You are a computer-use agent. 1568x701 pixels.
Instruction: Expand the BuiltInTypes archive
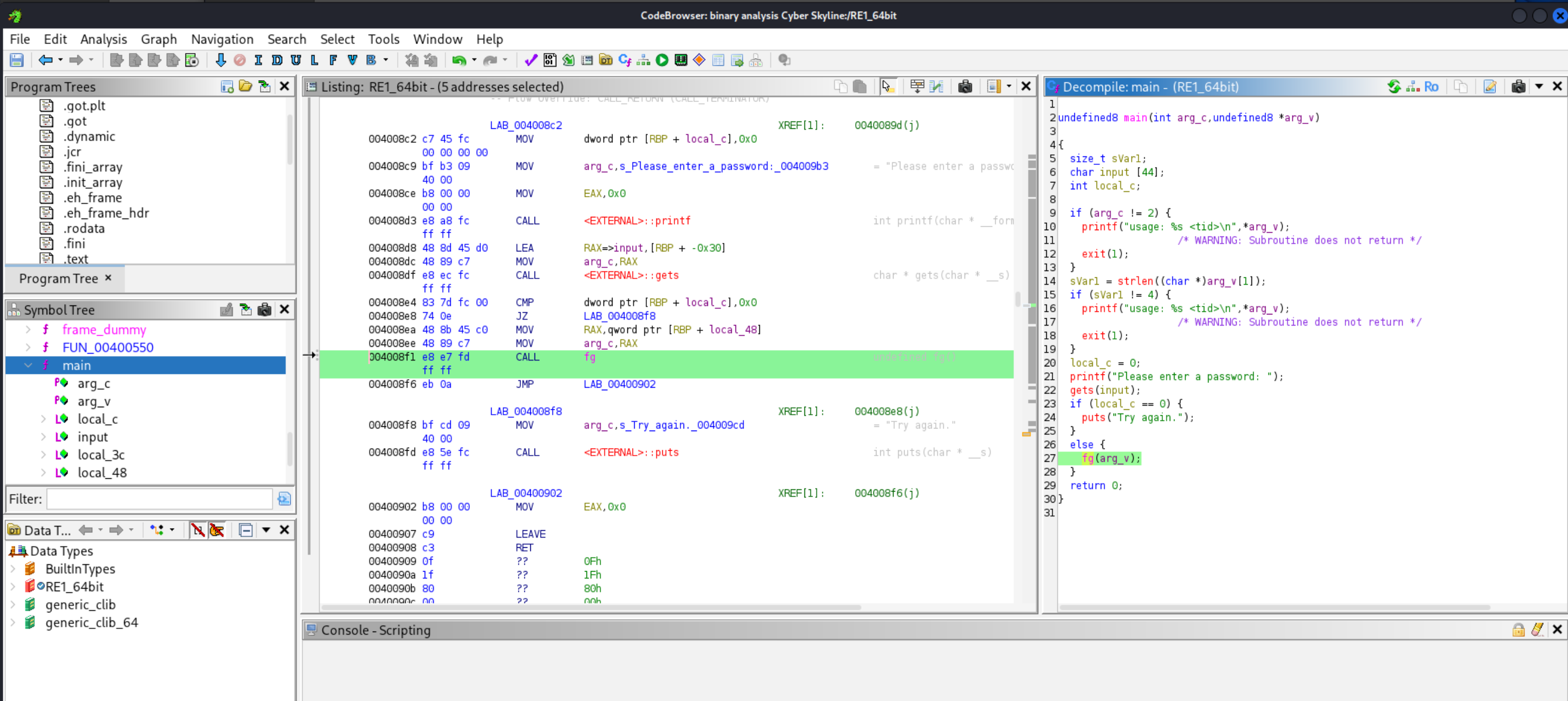click(x=13, y=568)
